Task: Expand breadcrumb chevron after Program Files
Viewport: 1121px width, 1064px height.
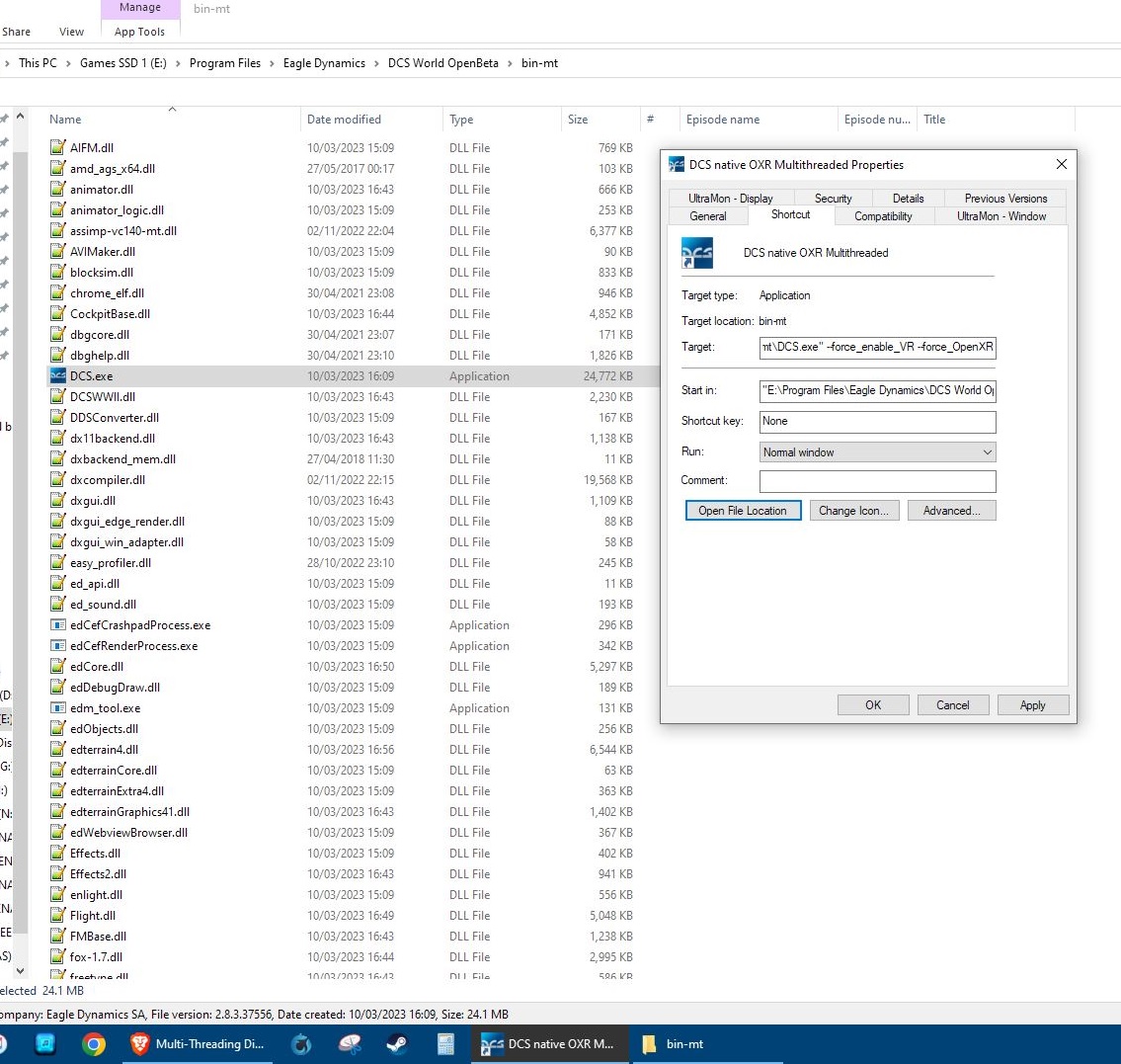Action: (272, 63)
